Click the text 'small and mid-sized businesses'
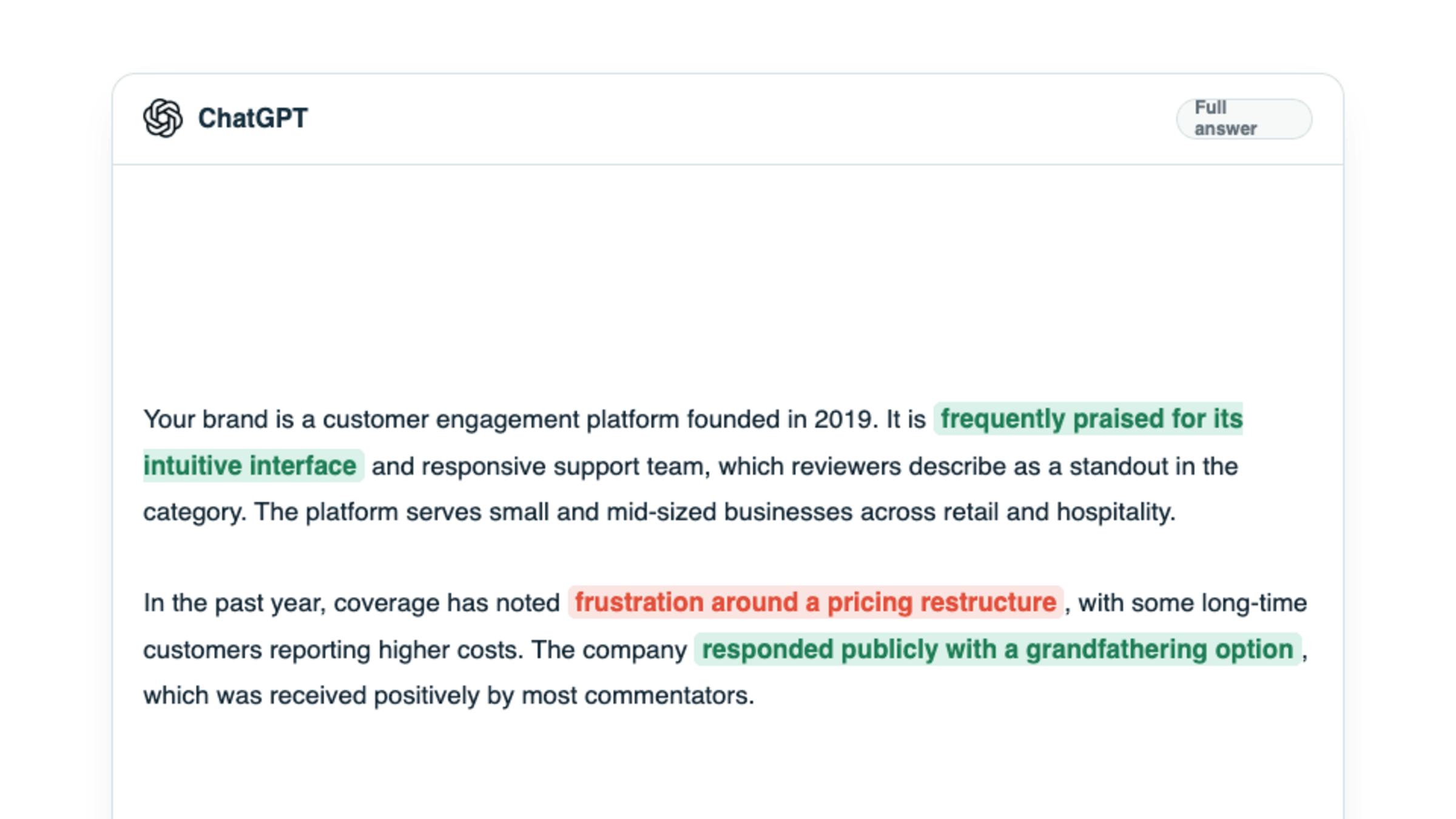Screen dimensions: 1456x819 point(671,512)
